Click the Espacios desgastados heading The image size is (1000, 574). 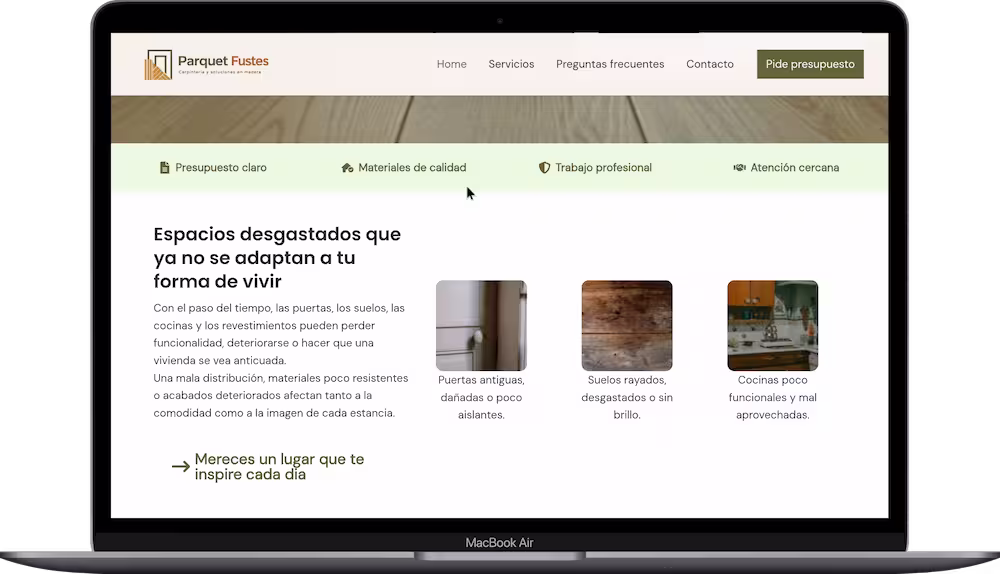coord(277,258)
